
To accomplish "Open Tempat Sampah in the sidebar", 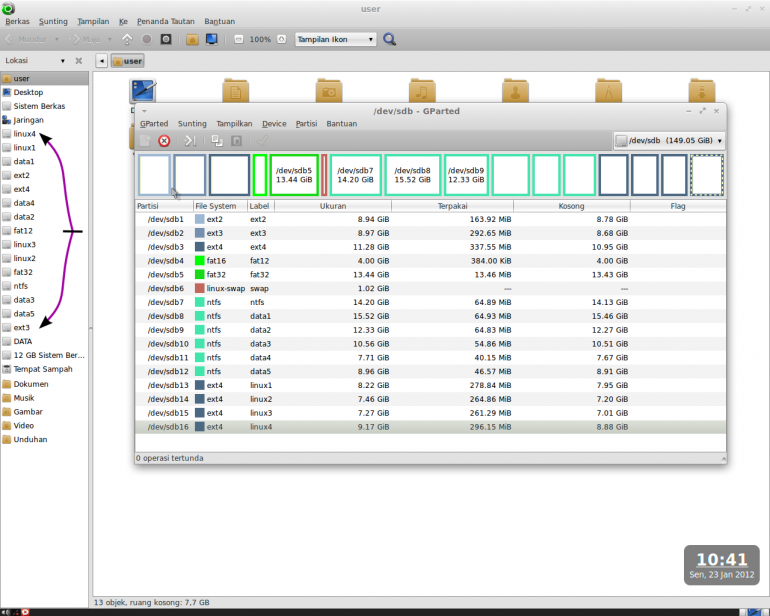I will (44, 369).
